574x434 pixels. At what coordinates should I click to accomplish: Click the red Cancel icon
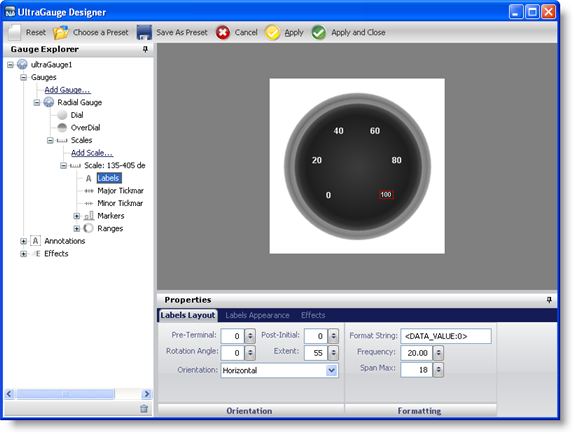click(223, 33)
